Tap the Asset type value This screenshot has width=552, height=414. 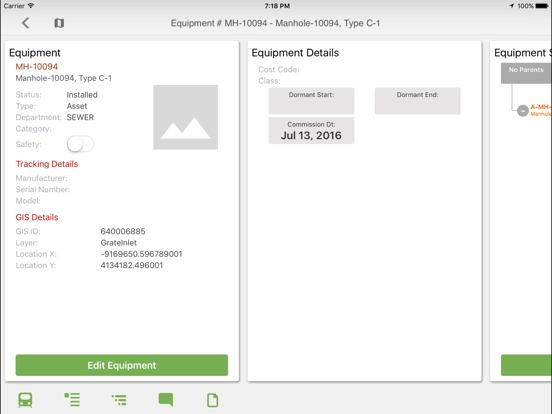point(77,106)
